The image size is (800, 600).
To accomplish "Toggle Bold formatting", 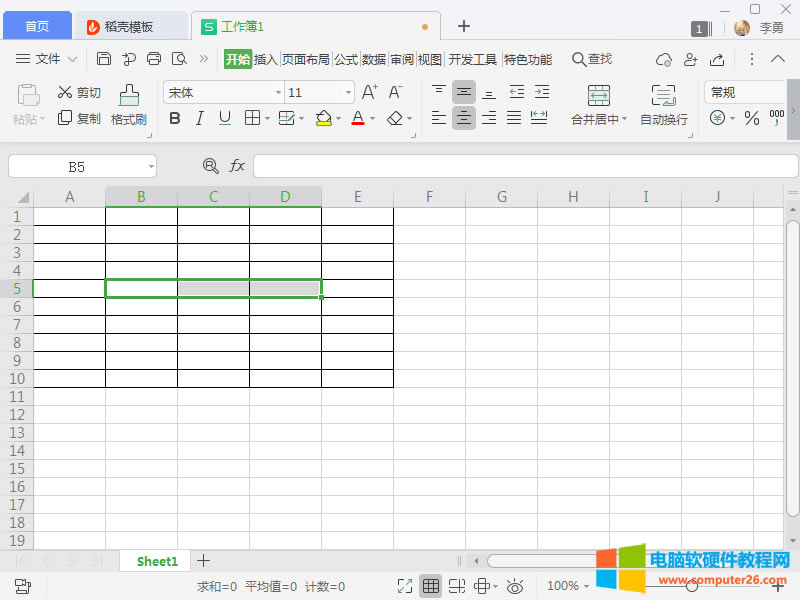I will [175, 119].
